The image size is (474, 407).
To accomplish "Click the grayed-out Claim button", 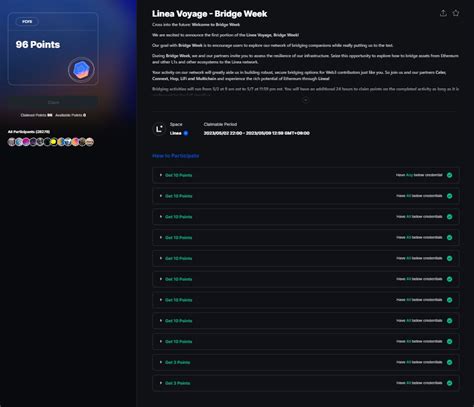I will [x=53, y=102].
